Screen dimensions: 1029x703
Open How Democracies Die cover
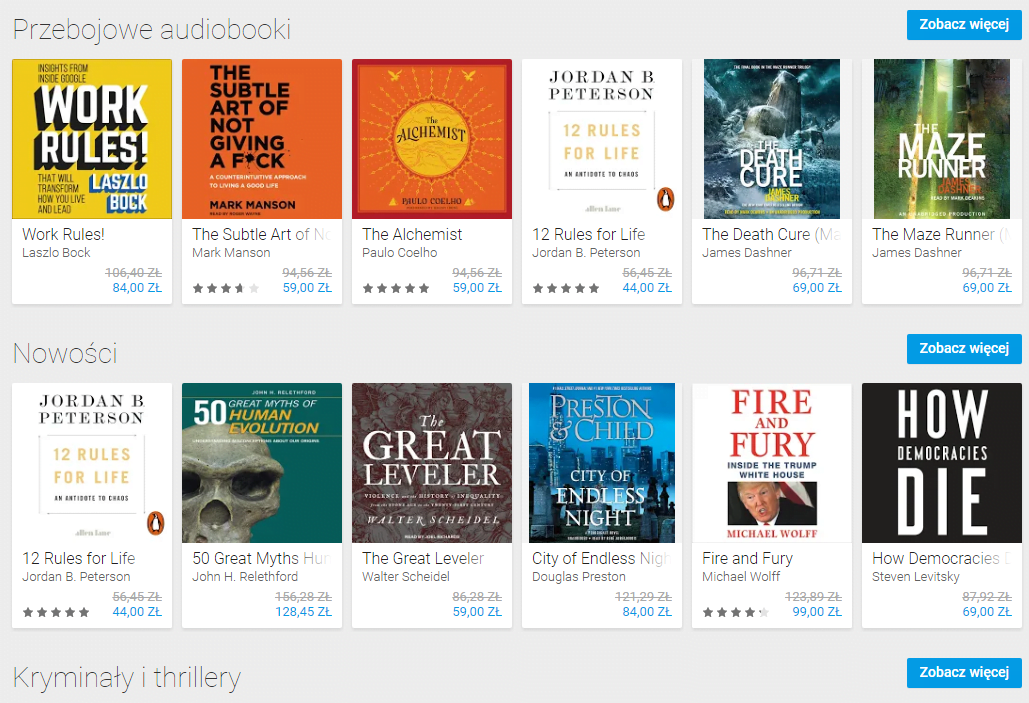(942, 463)
